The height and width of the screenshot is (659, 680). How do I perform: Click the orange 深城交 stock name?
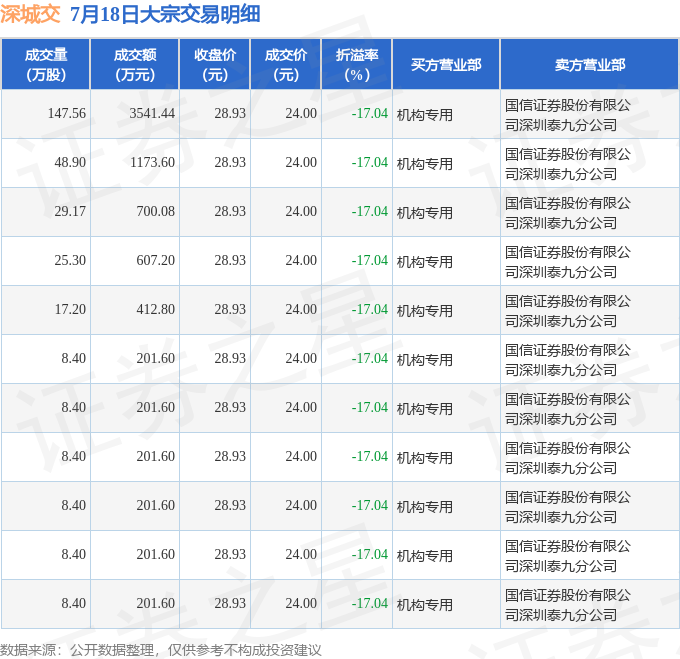point(30,14)
